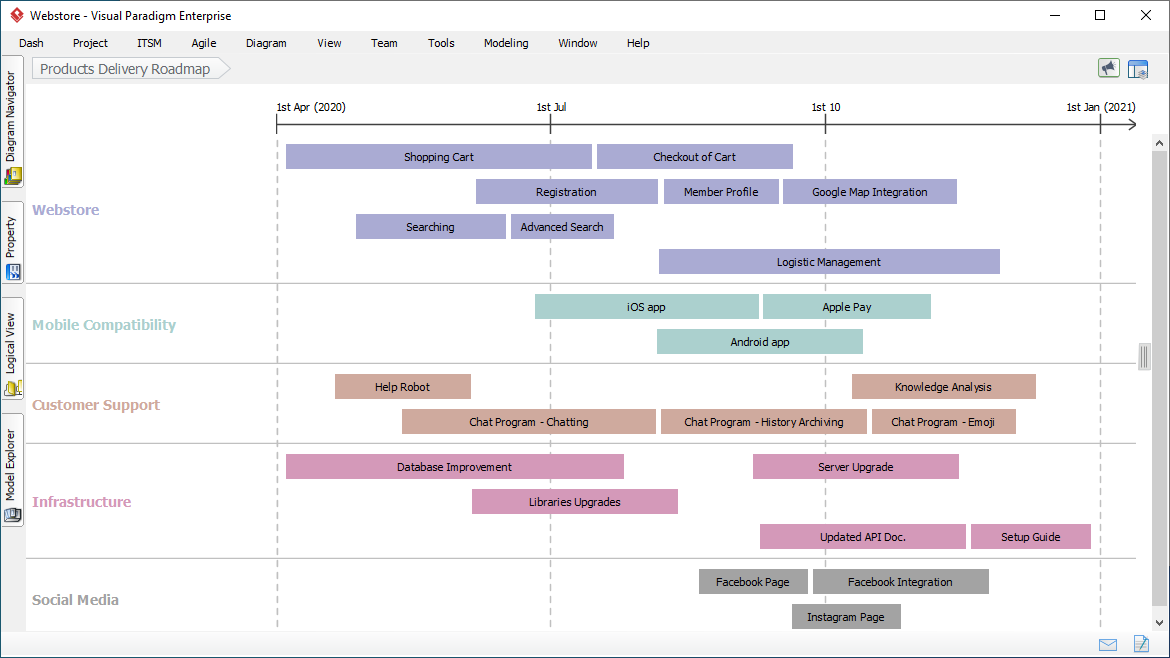Open the Diagram menu
This screenshot has height=658, width=1170.
pos(265,43)
